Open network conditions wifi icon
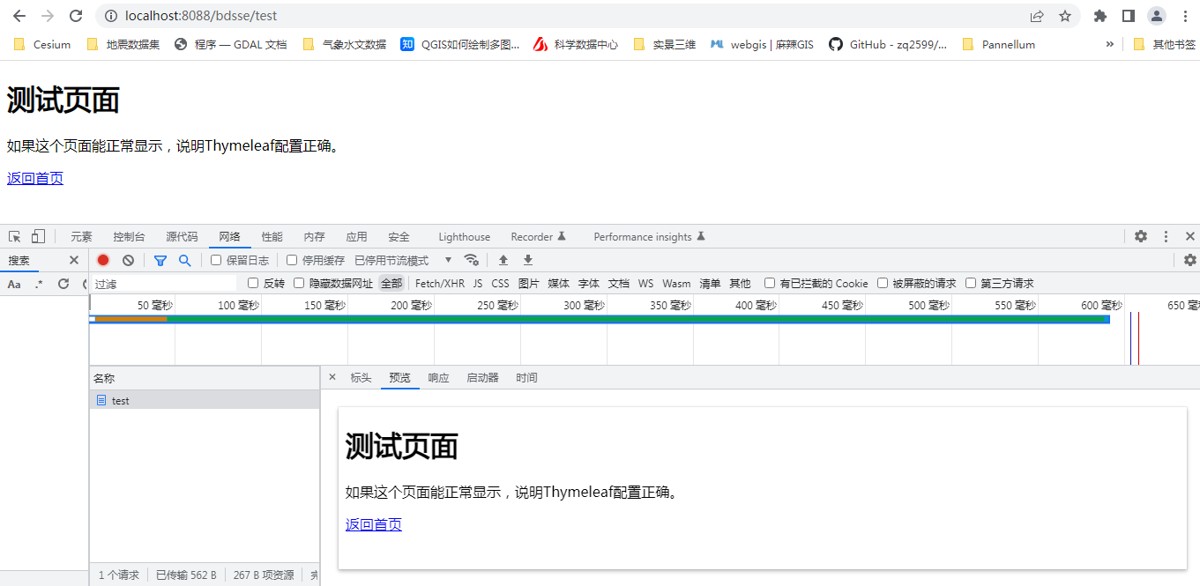Viewport: 1200px width, 586px height. click(x=472, y=260)
